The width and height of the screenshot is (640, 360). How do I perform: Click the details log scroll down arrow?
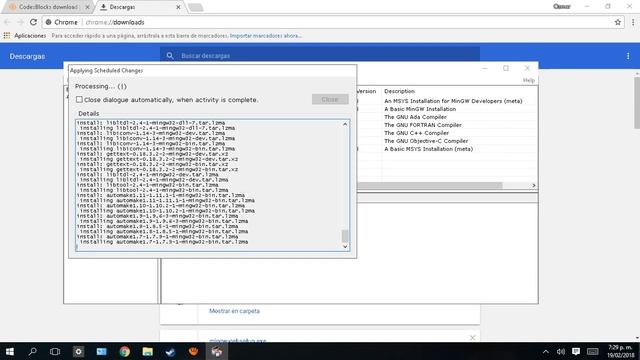(x=345, y=246)
